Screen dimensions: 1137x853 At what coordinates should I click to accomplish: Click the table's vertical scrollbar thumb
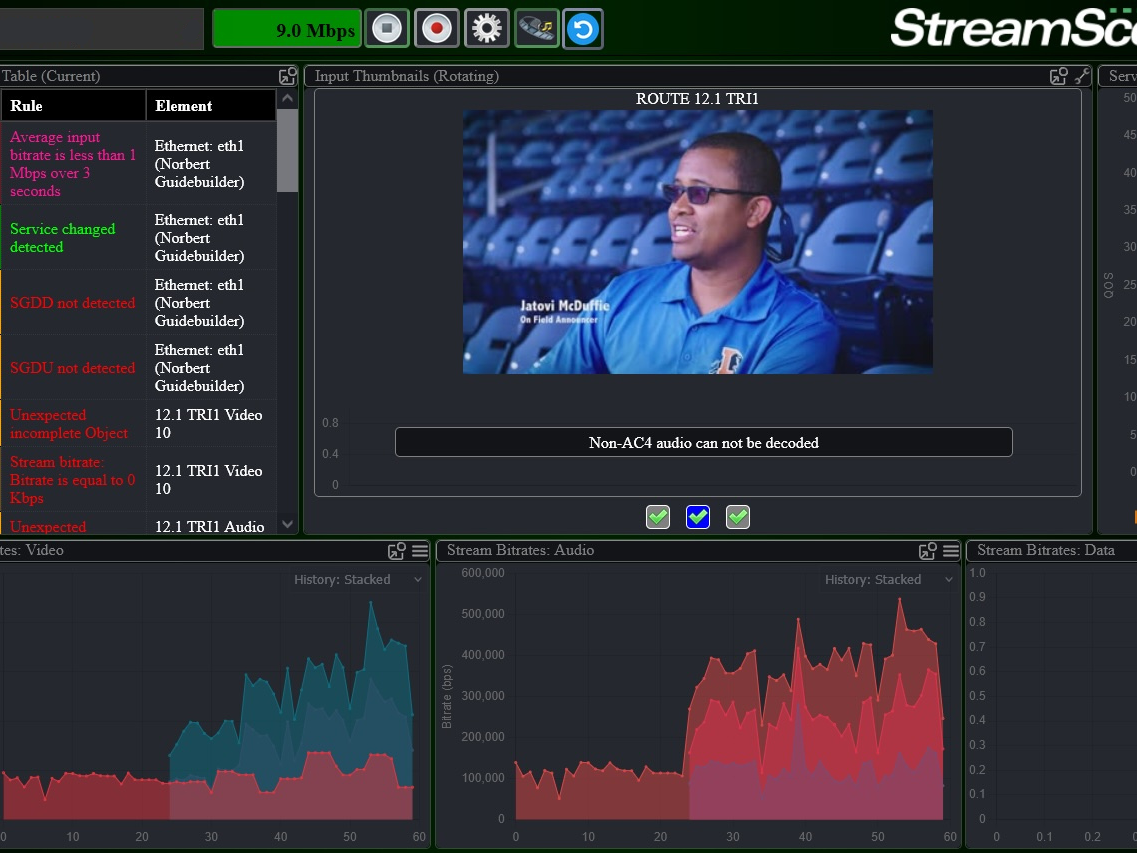coord(287,150)
